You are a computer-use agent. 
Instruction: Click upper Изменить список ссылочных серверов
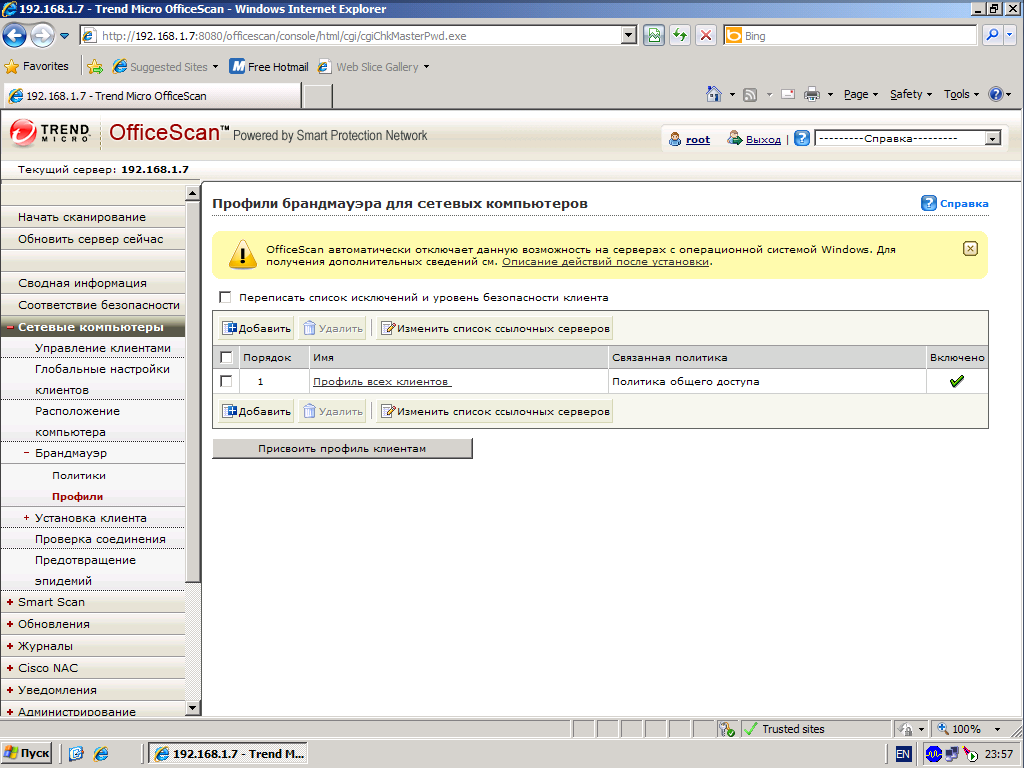pos(495,328)
